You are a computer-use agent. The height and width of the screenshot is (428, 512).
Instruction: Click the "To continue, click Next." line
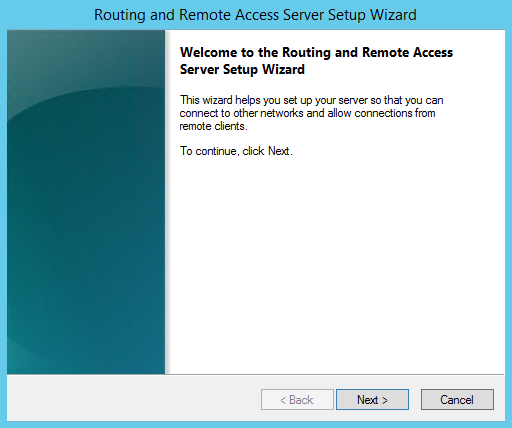236,151
